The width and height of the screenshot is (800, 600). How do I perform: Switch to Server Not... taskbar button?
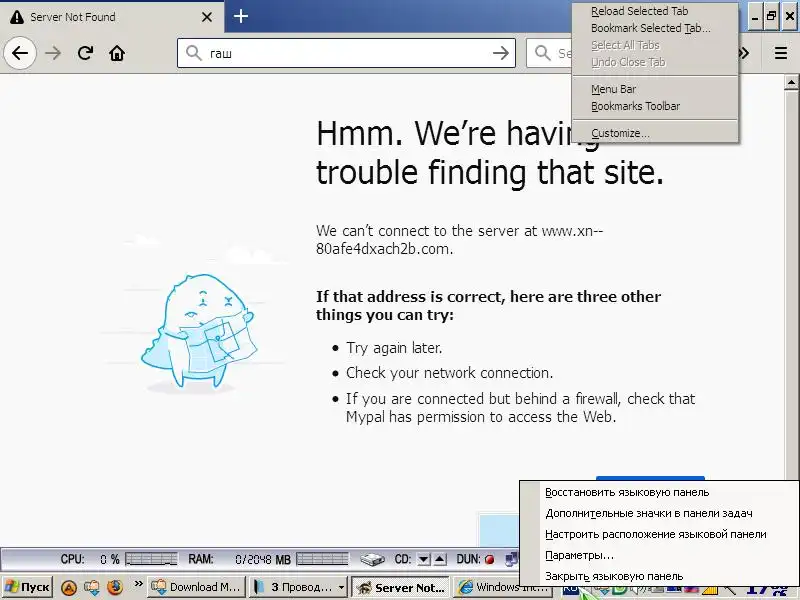click(401, 587)
